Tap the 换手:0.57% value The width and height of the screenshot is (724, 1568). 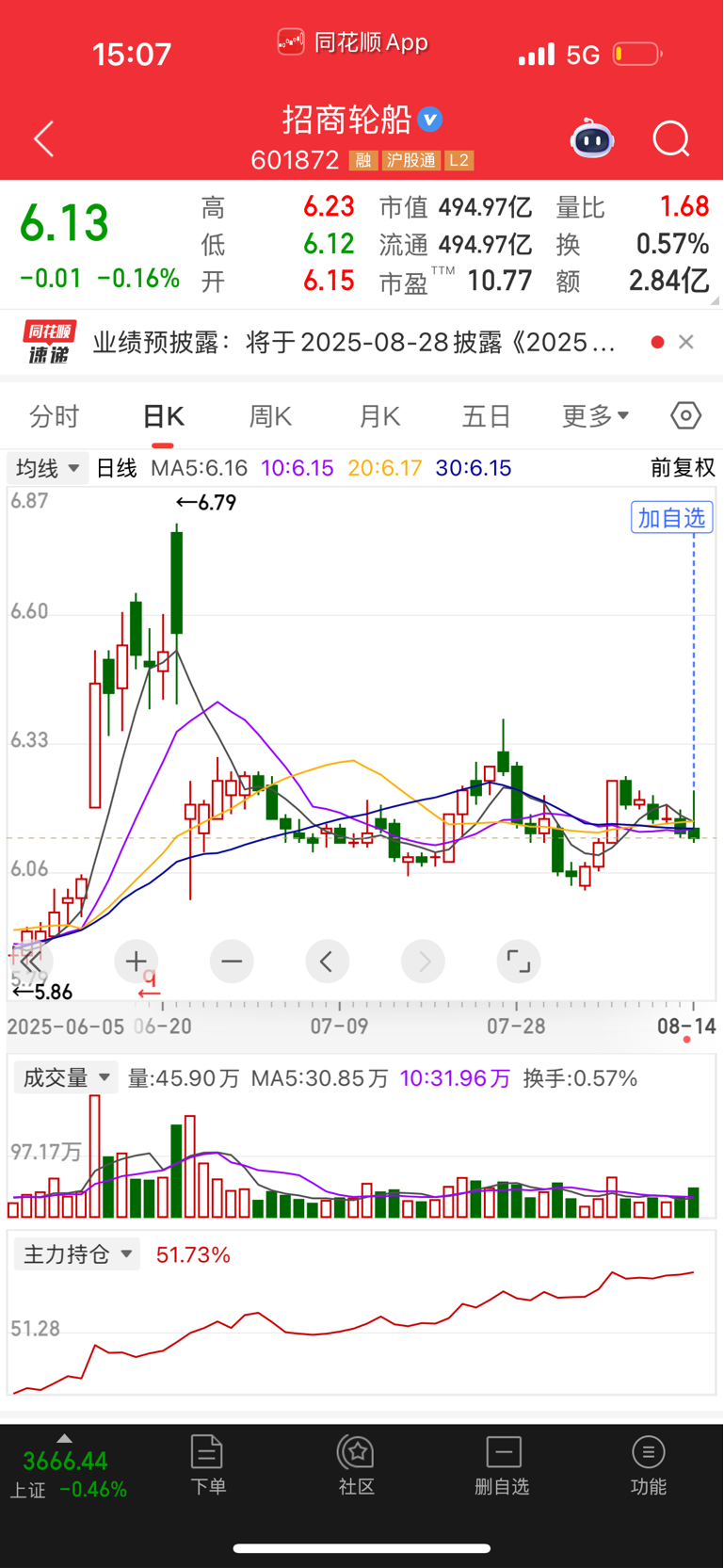(x=581, y=1077)
